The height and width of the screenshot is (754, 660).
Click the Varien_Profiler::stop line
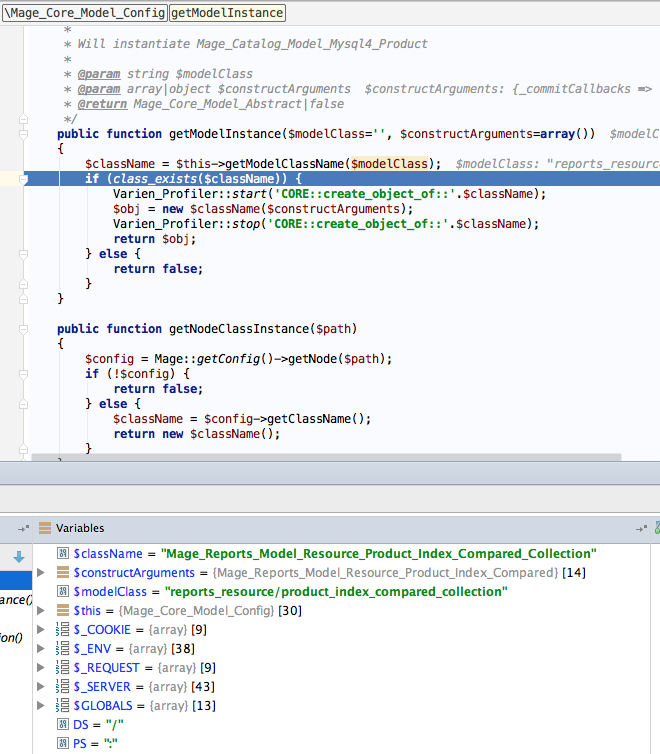click(326, 224)
